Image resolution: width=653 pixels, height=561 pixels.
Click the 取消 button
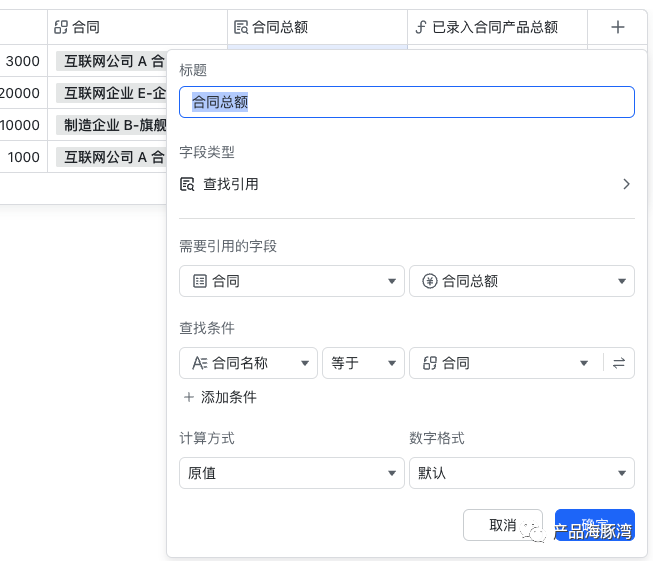coord(503,525)
